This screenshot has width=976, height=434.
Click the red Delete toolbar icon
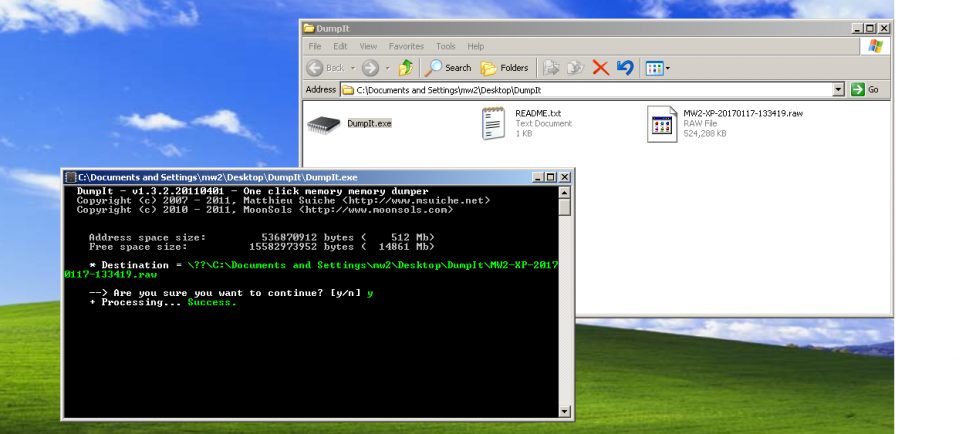tap(601, 68)
